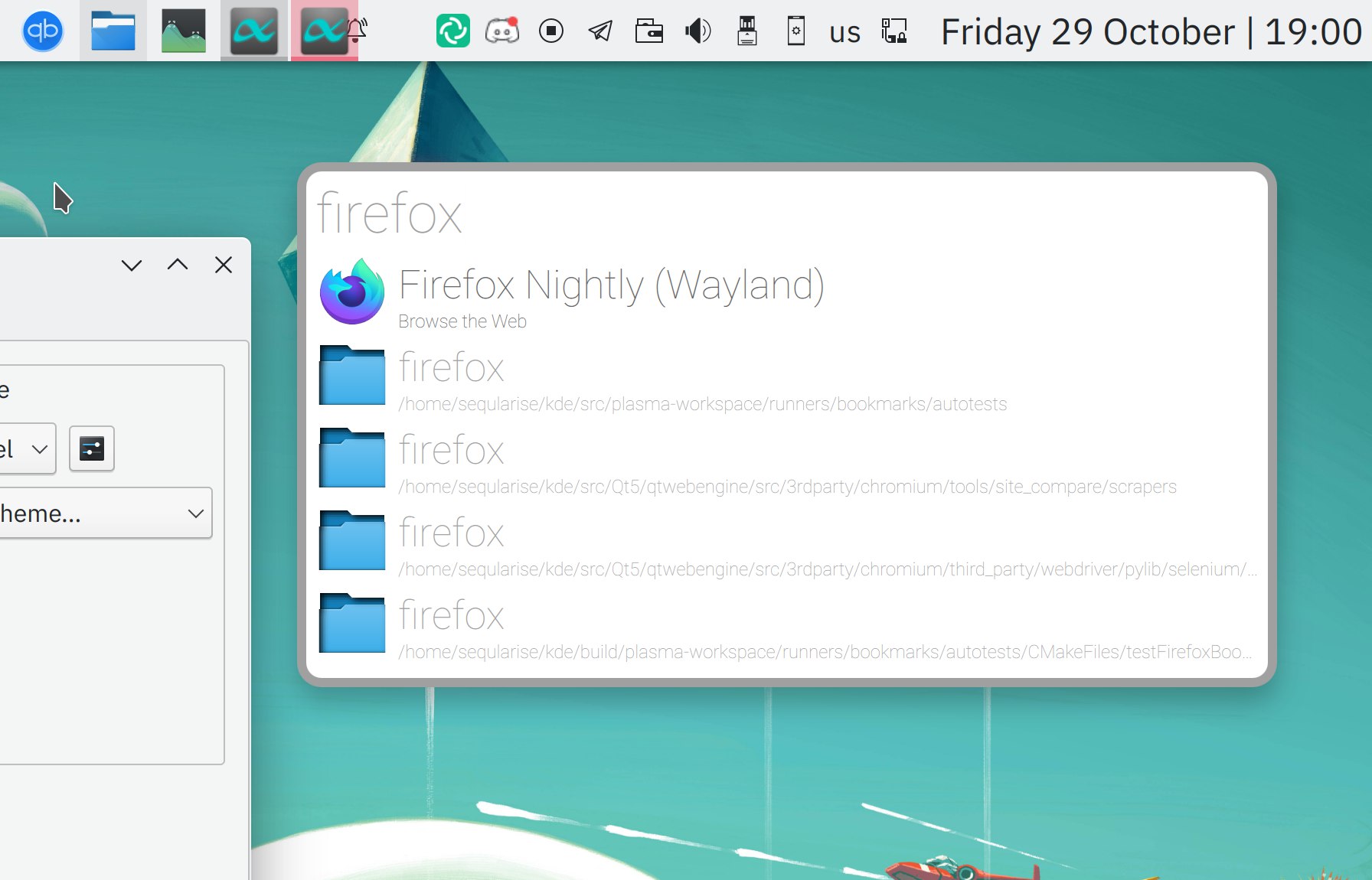Open the Dolphin file manager panel icon

(x=113, y=31)
